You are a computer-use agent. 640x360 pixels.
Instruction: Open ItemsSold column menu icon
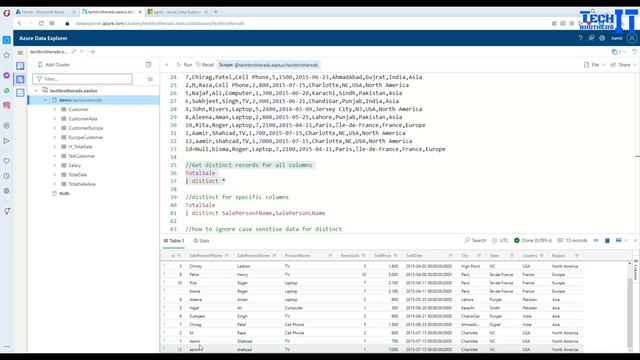[x=363, y=256]
